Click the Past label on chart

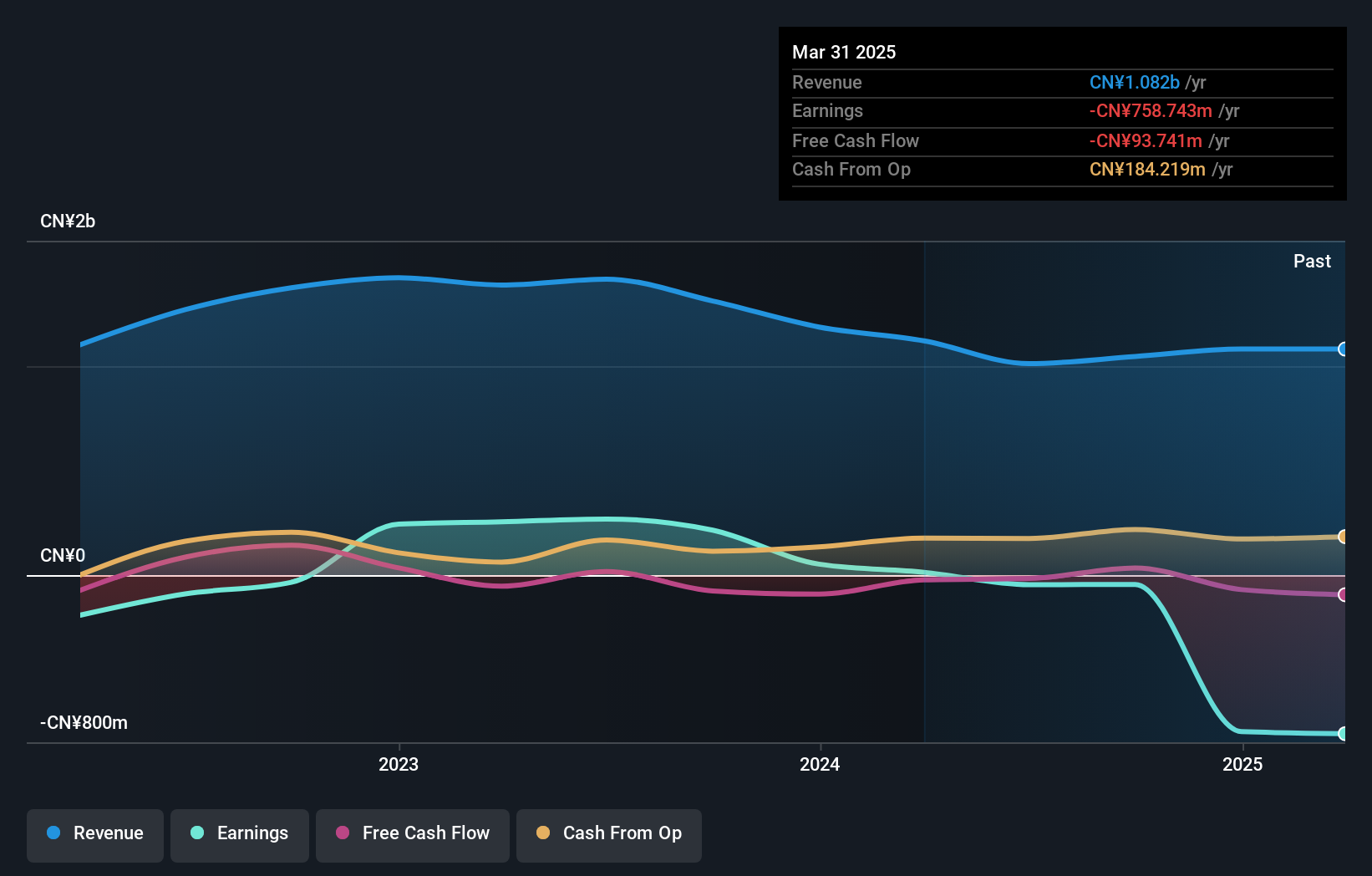[1312, 261]
